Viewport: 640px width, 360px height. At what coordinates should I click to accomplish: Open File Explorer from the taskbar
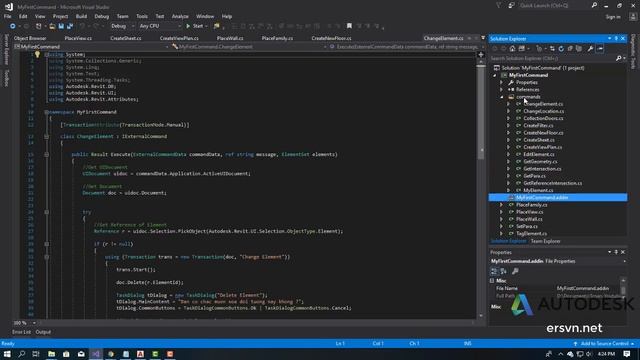(x=51, y=354)
